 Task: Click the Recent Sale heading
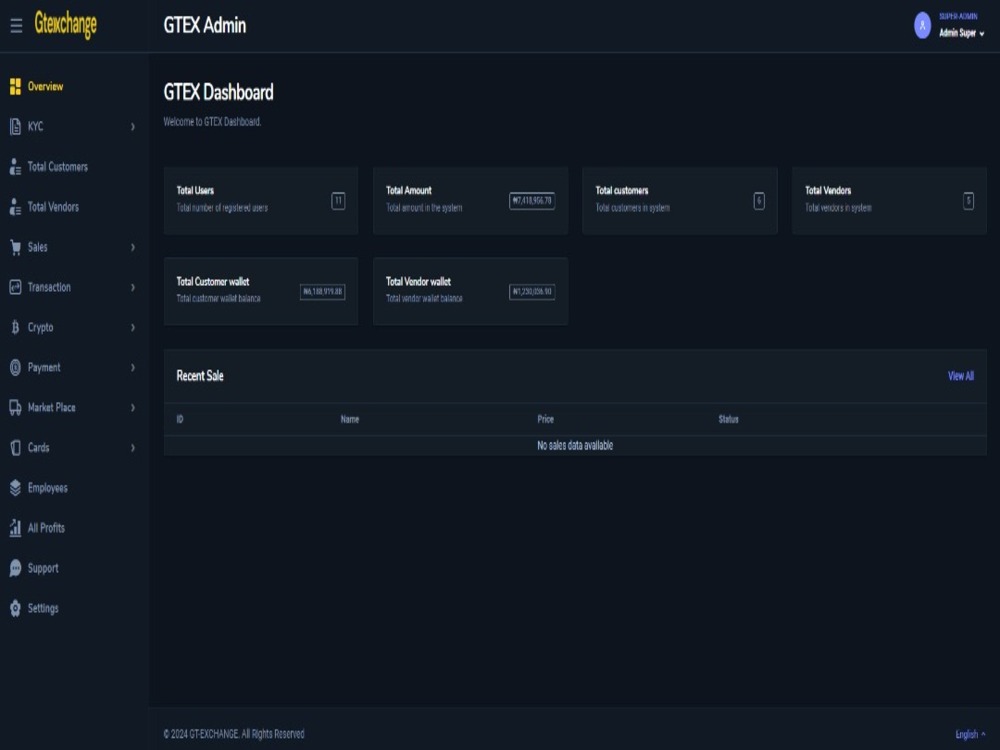(200, 376)
